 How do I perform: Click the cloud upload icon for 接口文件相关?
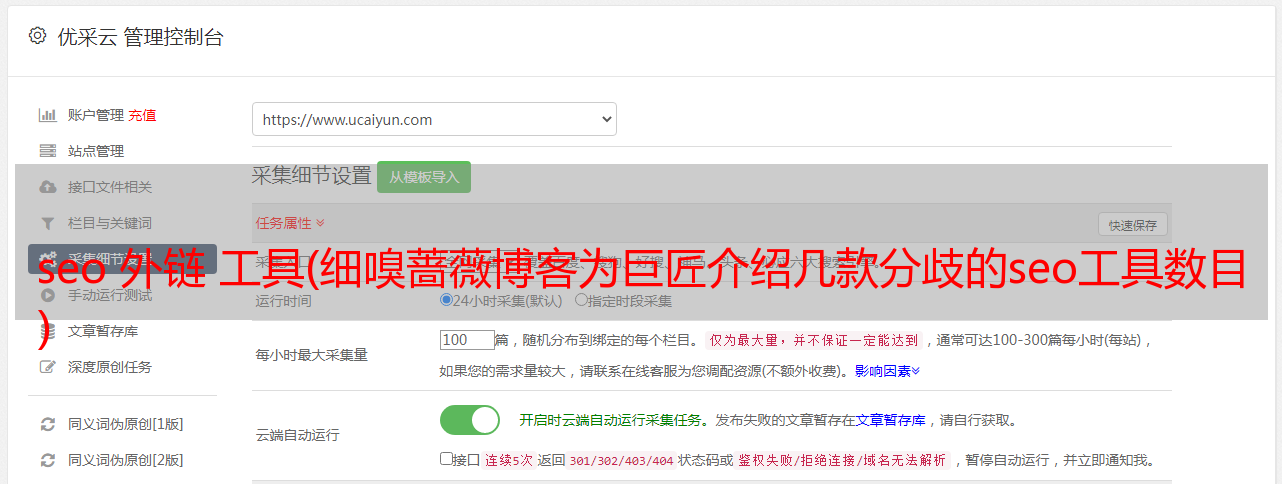47,187
